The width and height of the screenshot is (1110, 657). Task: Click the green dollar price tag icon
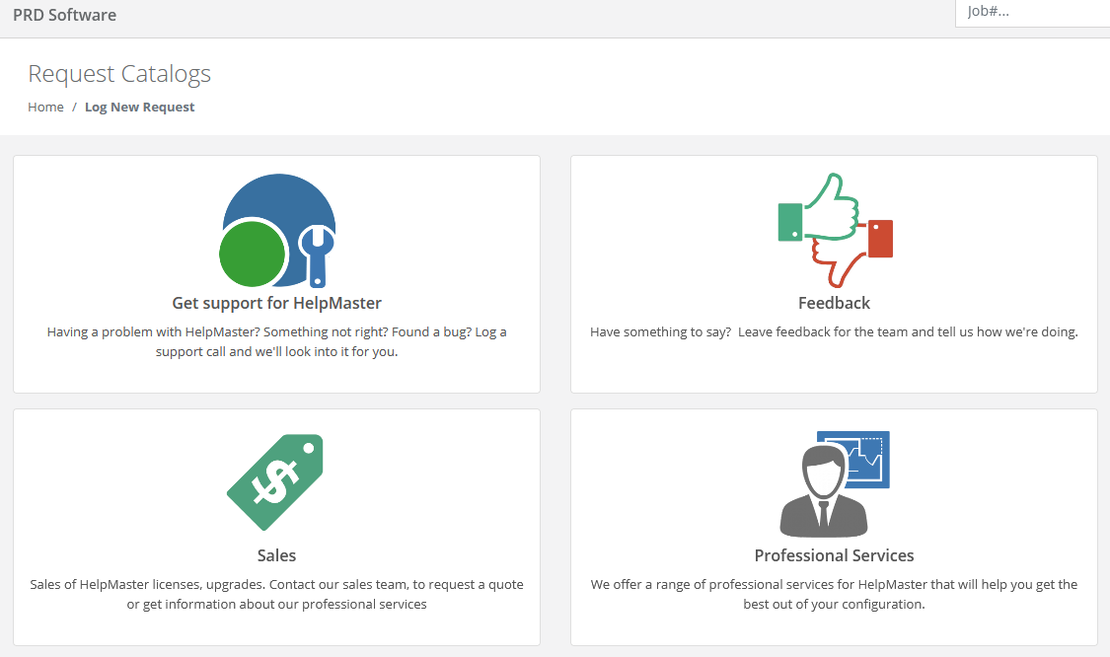(x=275, y=482)
